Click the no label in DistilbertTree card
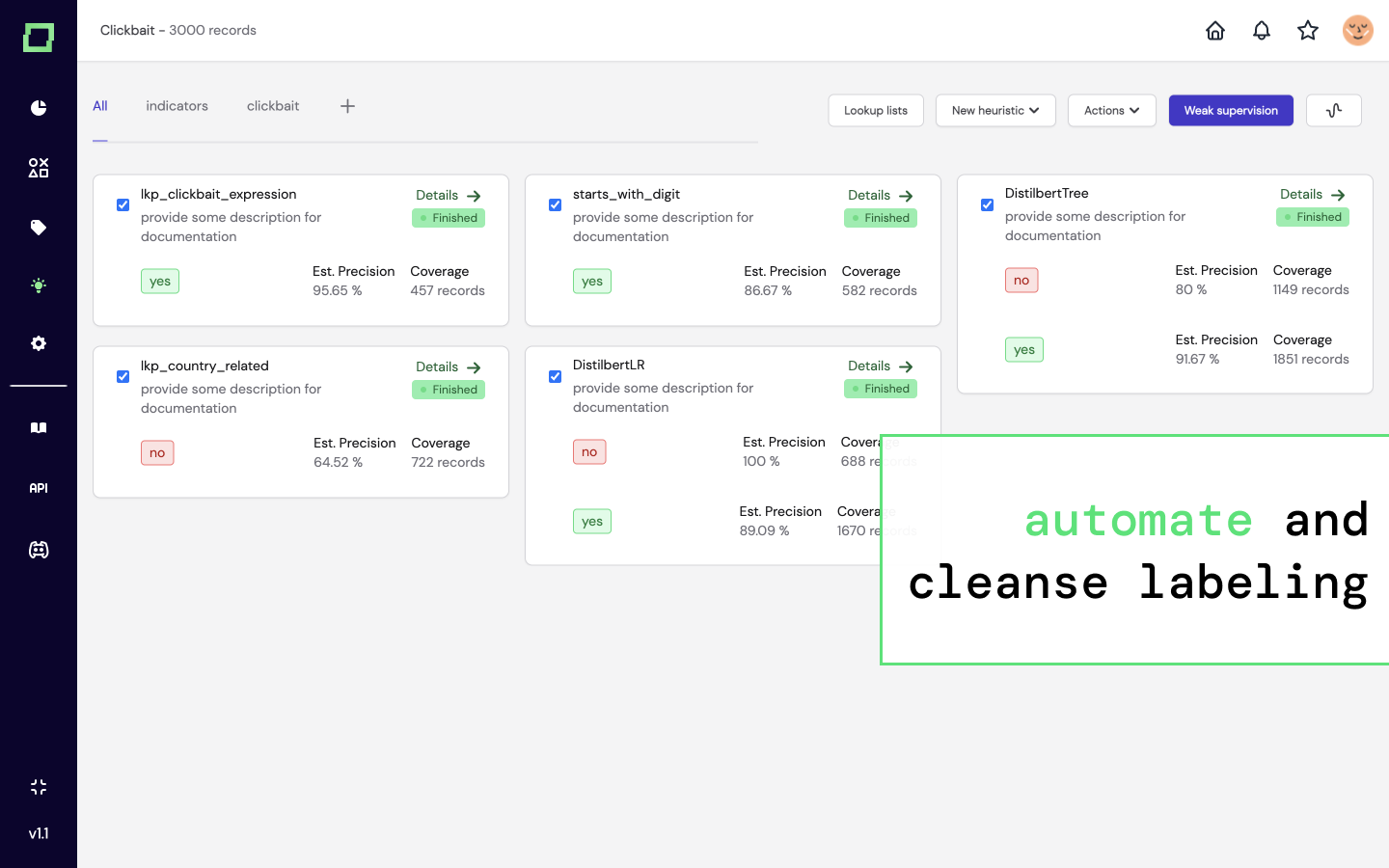The height and width of the screenshot is (868, 1389). (x=1021, y=280)
